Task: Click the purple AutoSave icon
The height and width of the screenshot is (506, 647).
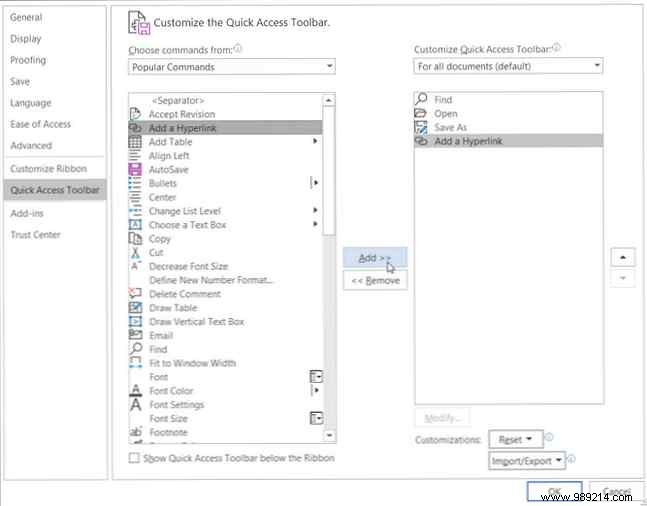Action: pos(135,169)
